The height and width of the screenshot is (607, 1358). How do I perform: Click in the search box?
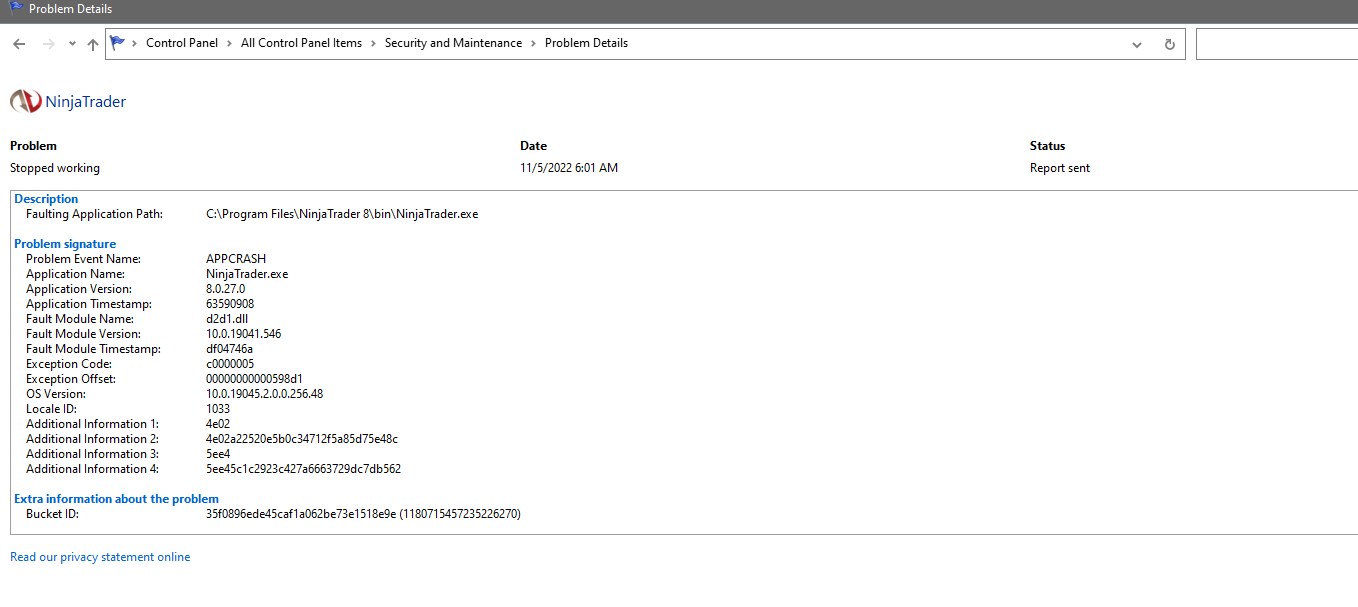point(1276,44)
